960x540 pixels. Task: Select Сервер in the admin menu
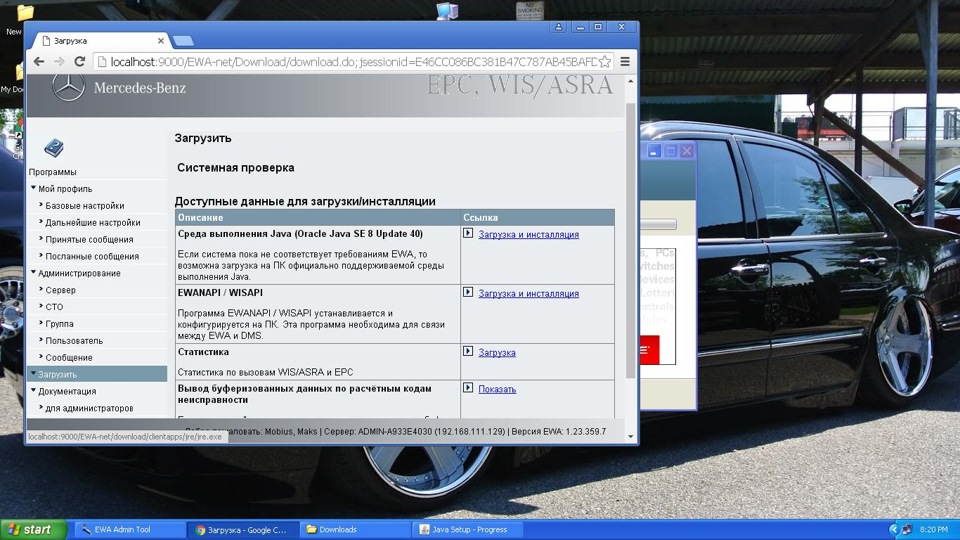point(60,290)
